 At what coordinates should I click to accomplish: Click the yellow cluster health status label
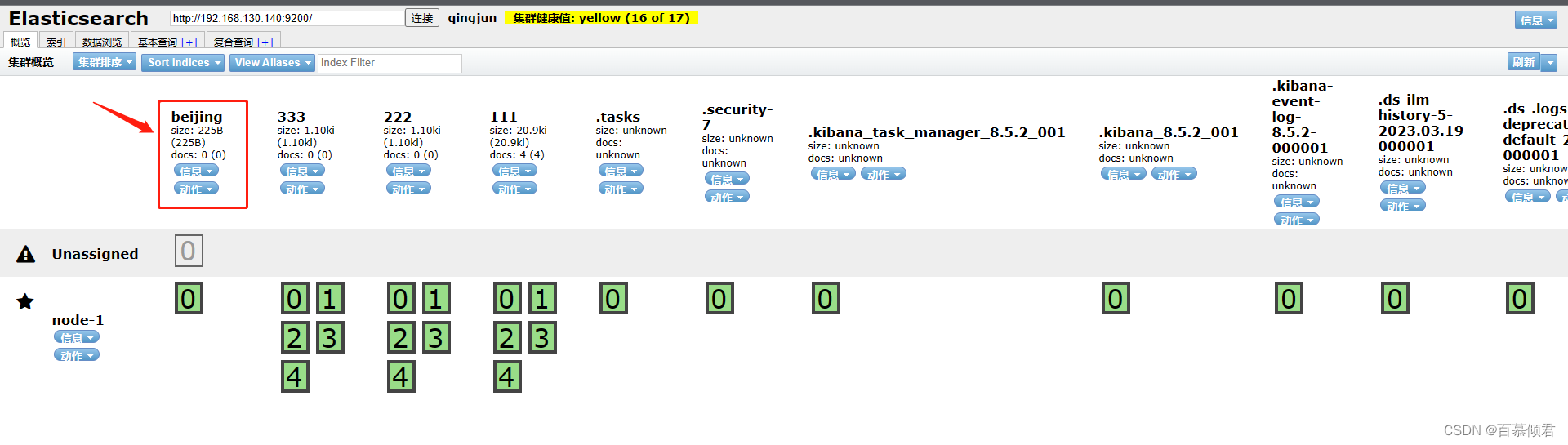[601, 18]
